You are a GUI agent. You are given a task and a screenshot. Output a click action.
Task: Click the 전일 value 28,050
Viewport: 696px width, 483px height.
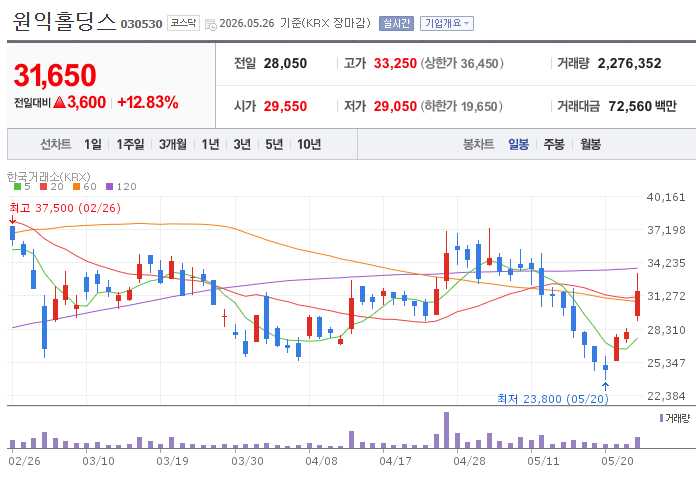pyautogui.click(x=285, y=63)
